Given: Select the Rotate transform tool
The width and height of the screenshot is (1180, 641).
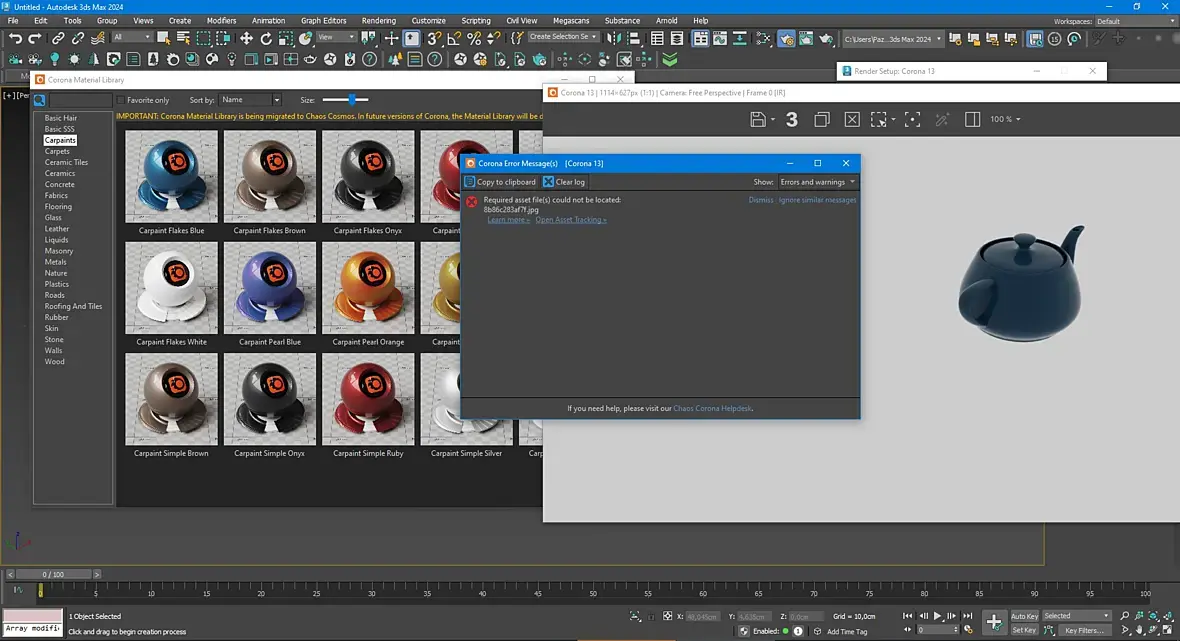Looking at the screenshot, I should coord(266,38).
